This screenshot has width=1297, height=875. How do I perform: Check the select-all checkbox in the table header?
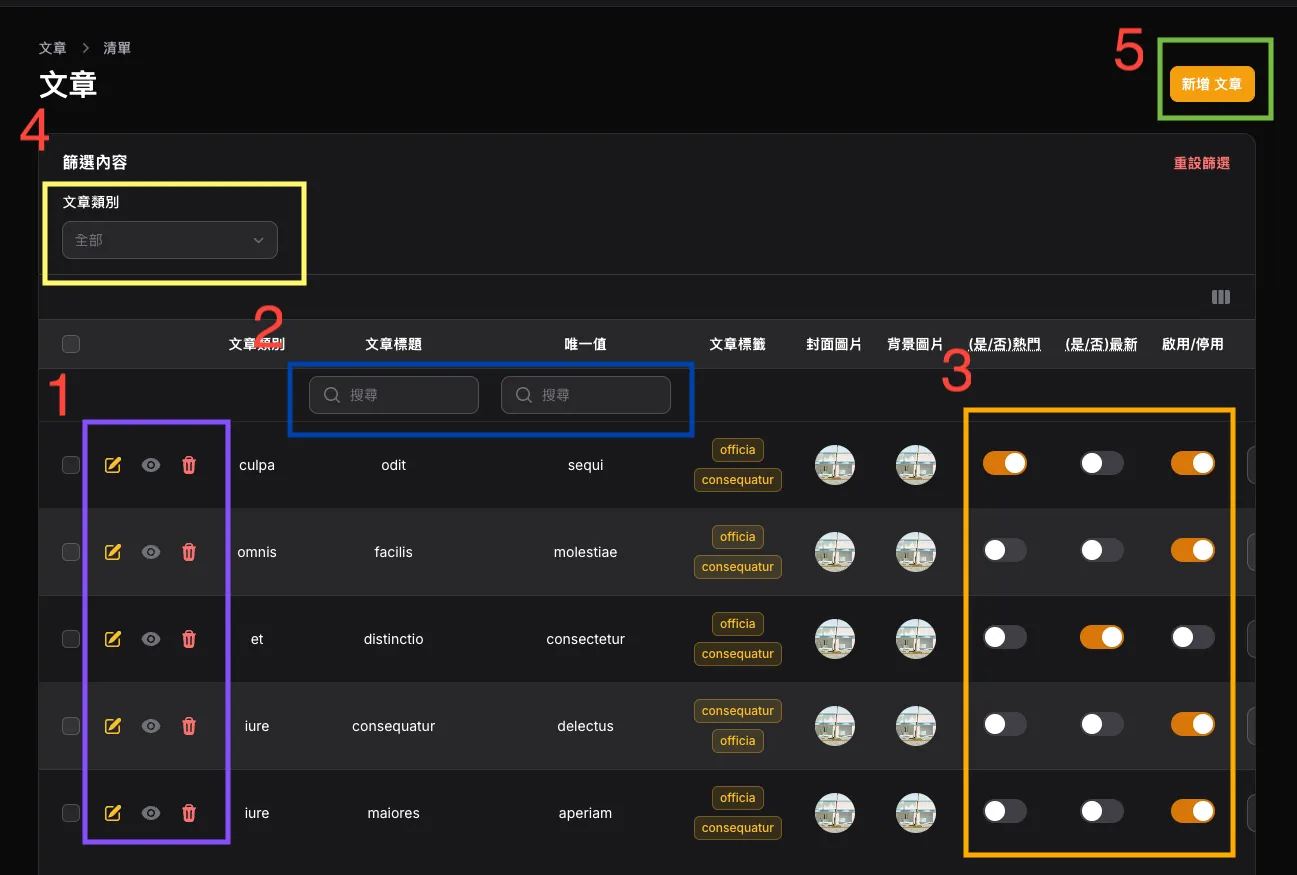[70, 343]
